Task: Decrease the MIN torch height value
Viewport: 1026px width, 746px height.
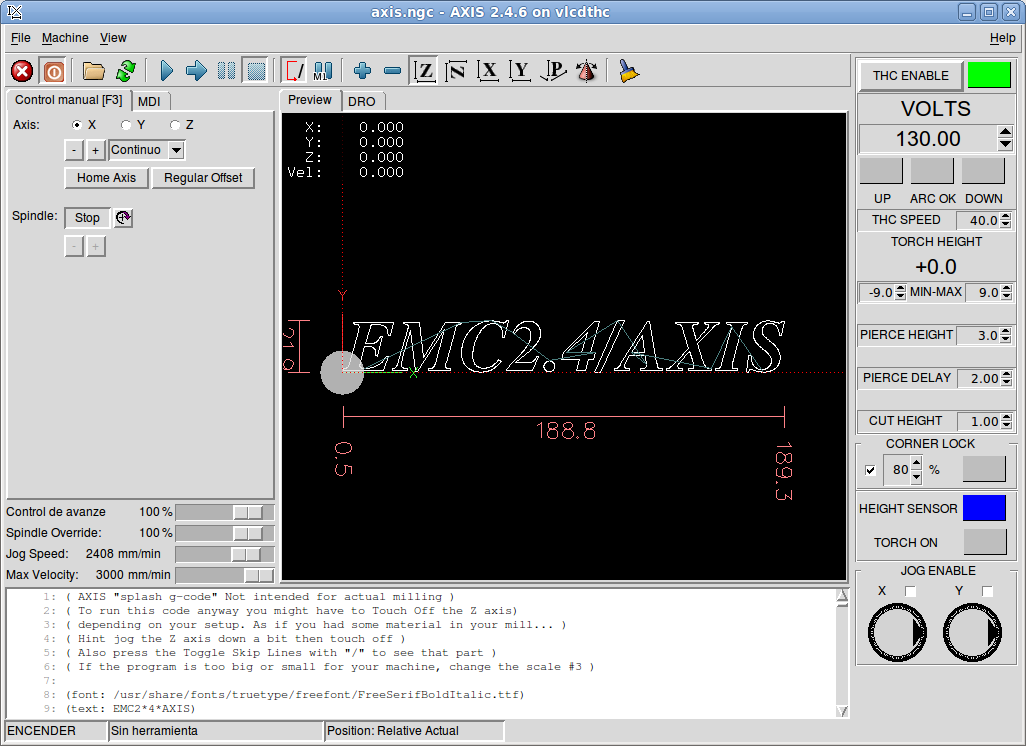Action: [x=900, y=296]
